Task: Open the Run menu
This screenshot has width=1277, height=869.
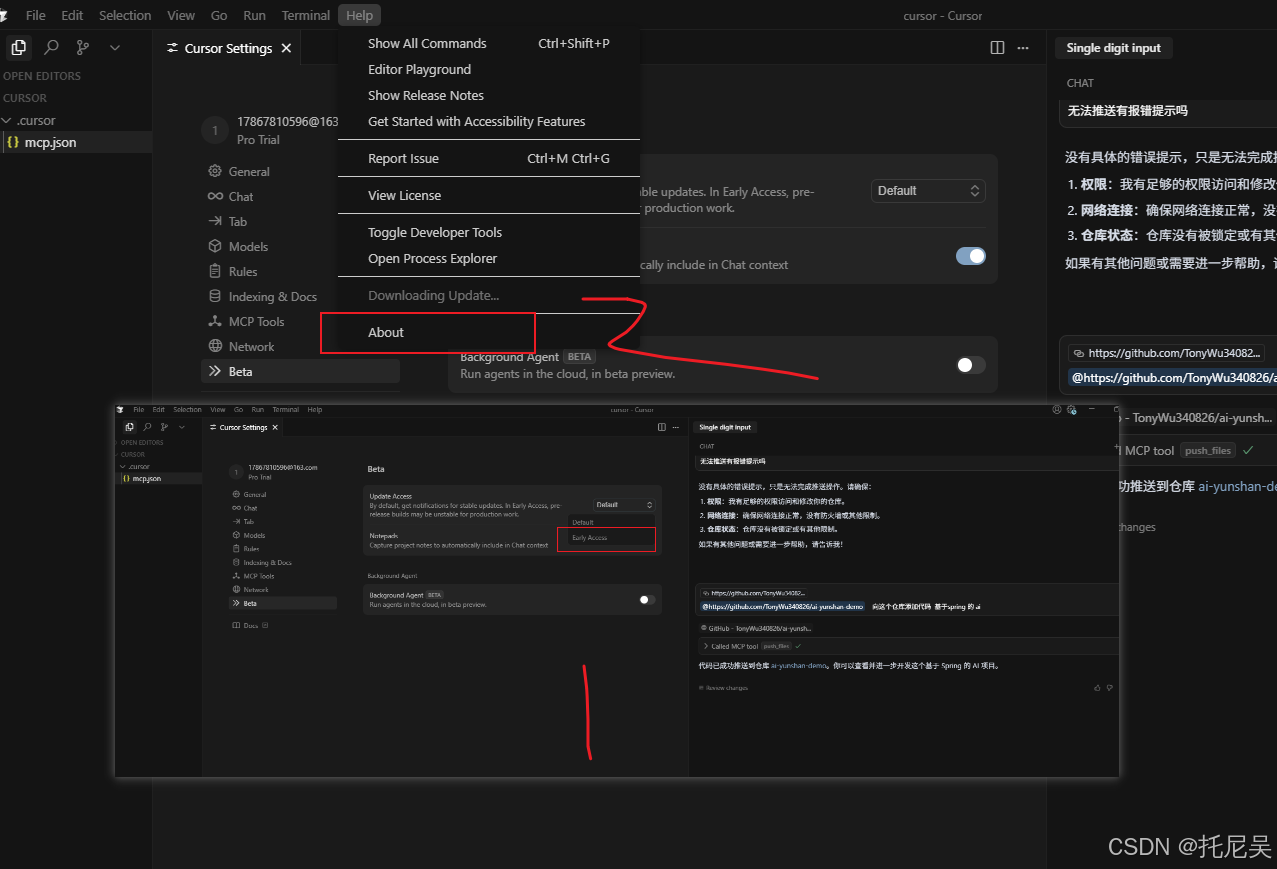Action: (254, 15)
